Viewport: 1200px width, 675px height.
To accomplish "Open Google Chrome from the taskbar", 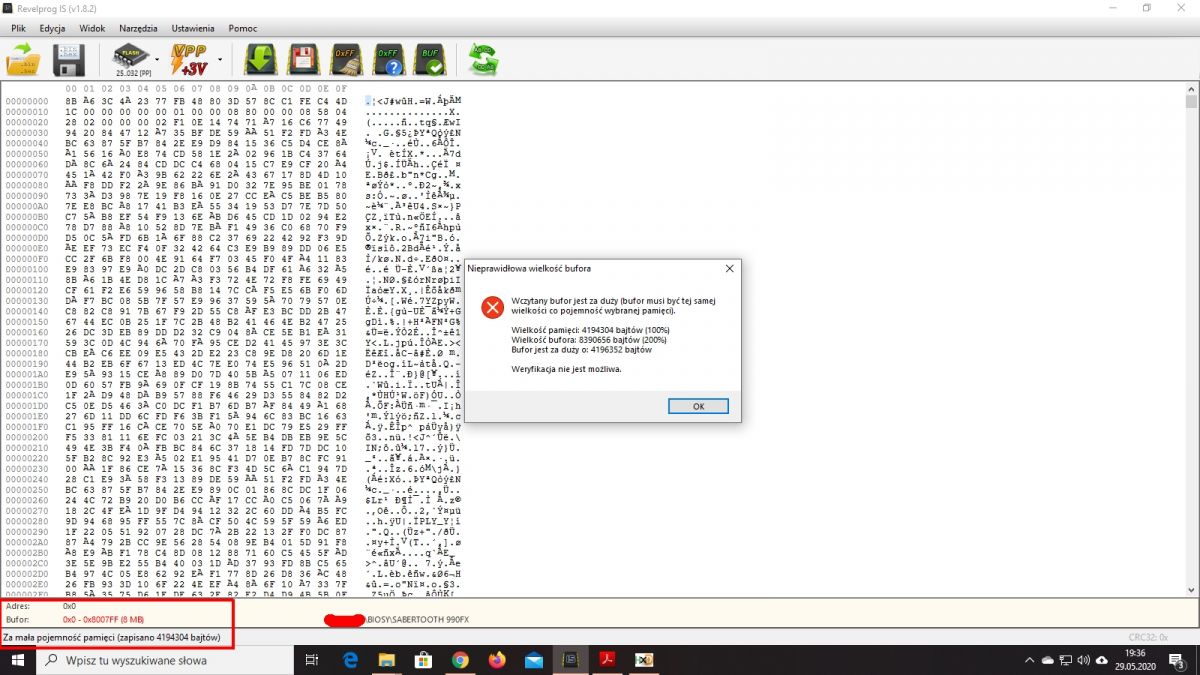I will click(x=460, y=660).
